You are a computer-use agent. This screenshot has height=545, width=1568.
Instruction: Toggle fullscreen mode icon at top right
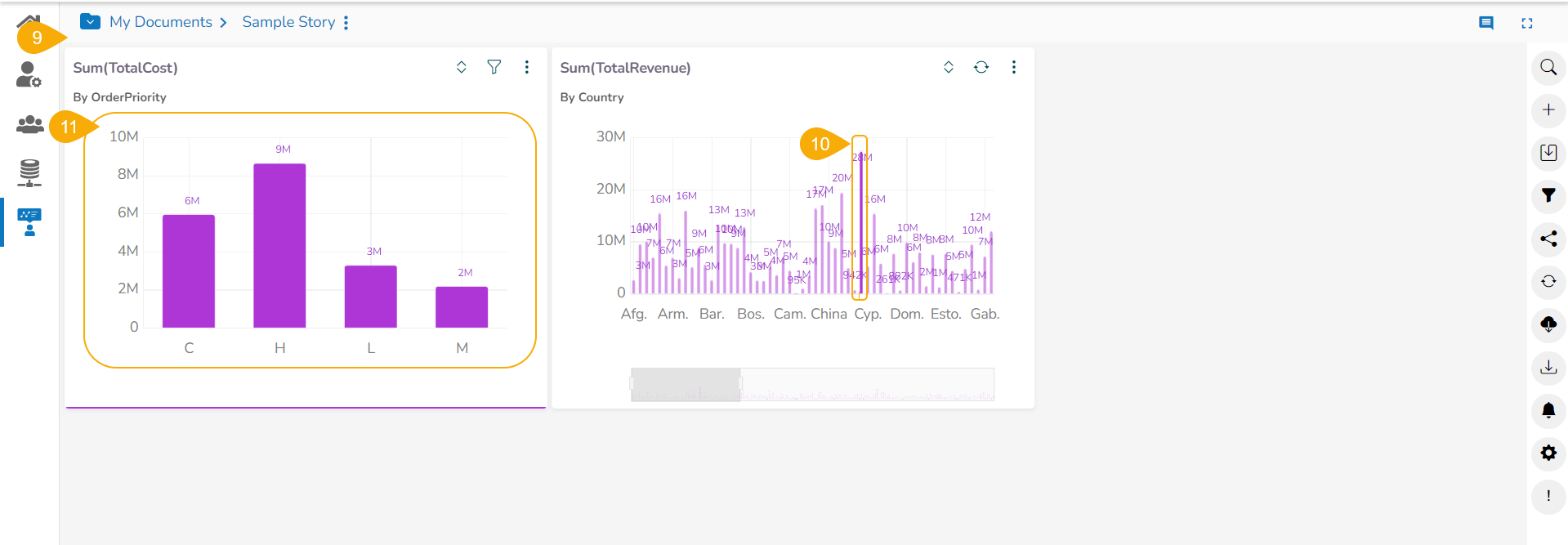(1526, 23)
